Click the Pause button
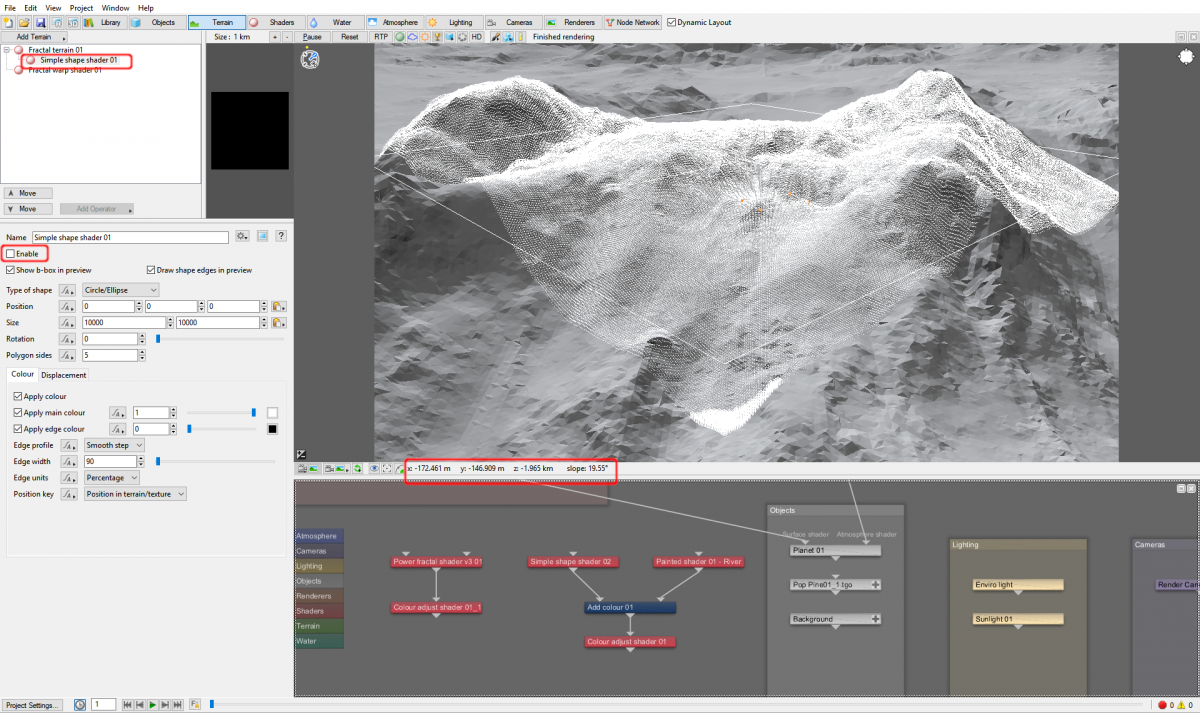This screenshot has height=713, width=1200. pos(310,37)
